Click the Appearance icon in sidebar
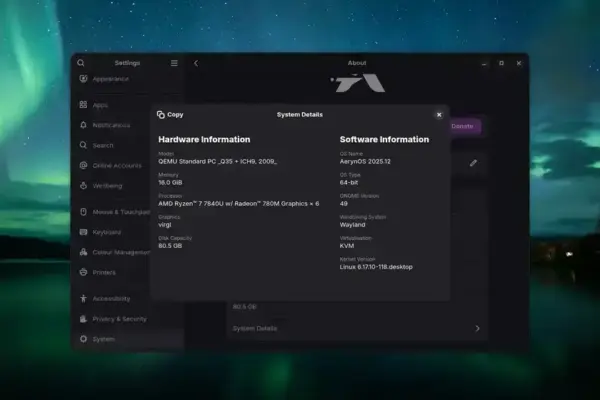 pyautogui.click(x=83, y=79)
